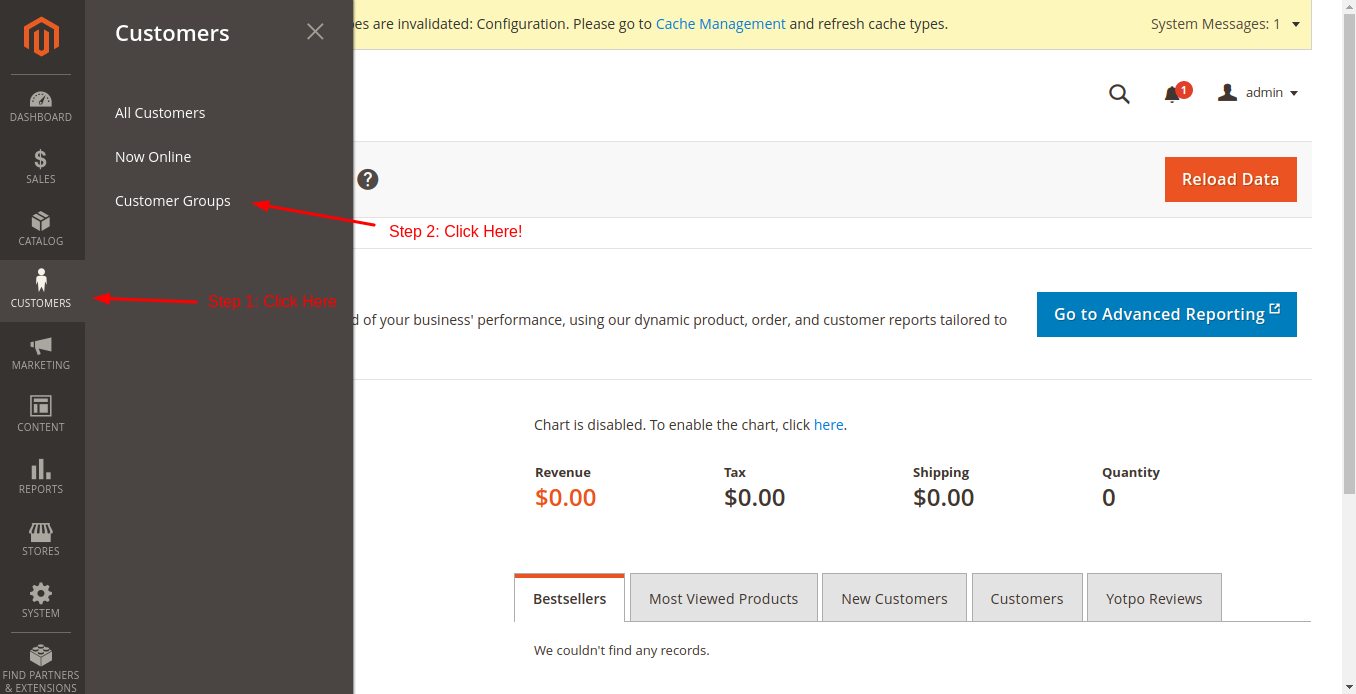Select Customer Groups menu entry
The image size is (1356, 694).
(173, 201)
